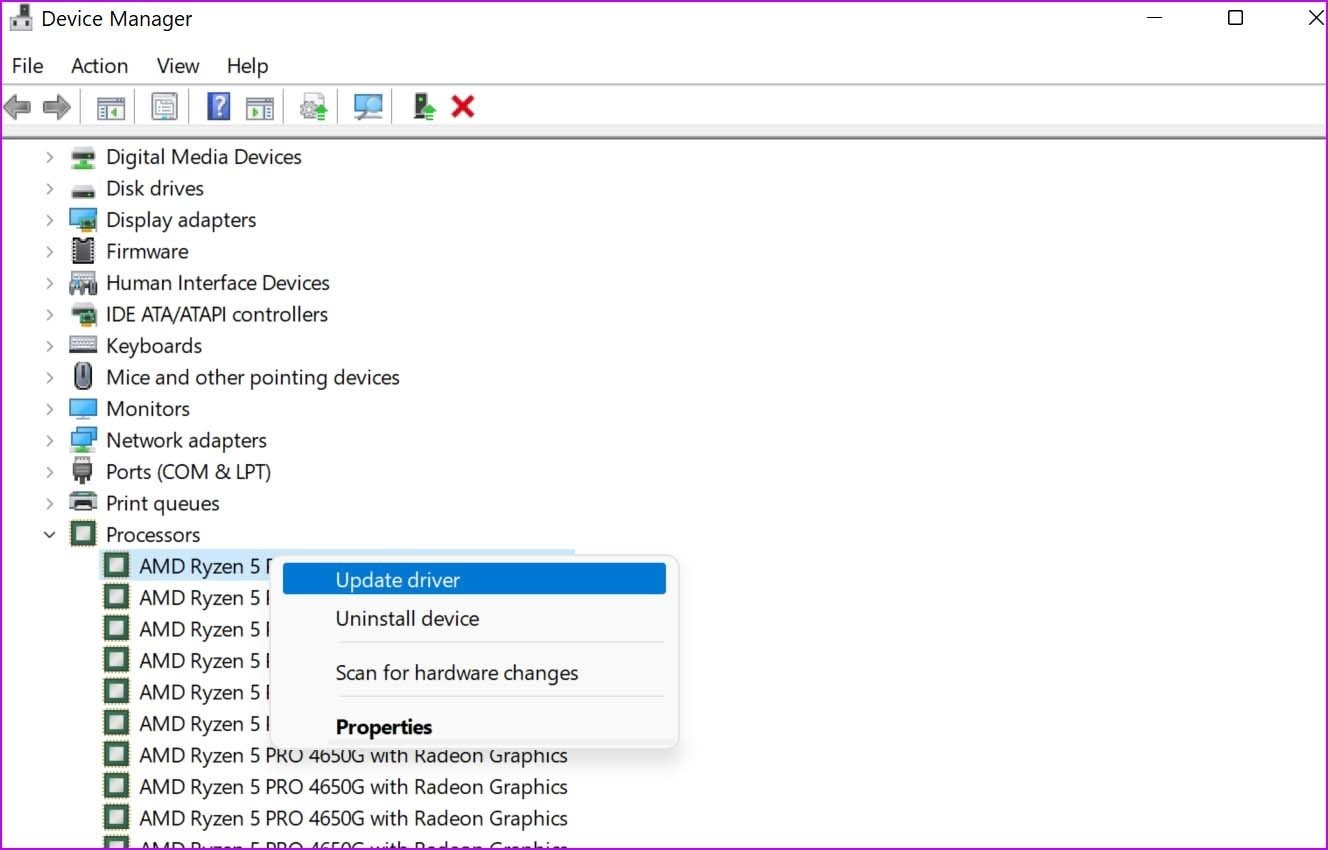The width and height of the screenshot is (1328, 850).
Task: Click the gear with green arrow toolbar icon
Action: tap(315, 106)
